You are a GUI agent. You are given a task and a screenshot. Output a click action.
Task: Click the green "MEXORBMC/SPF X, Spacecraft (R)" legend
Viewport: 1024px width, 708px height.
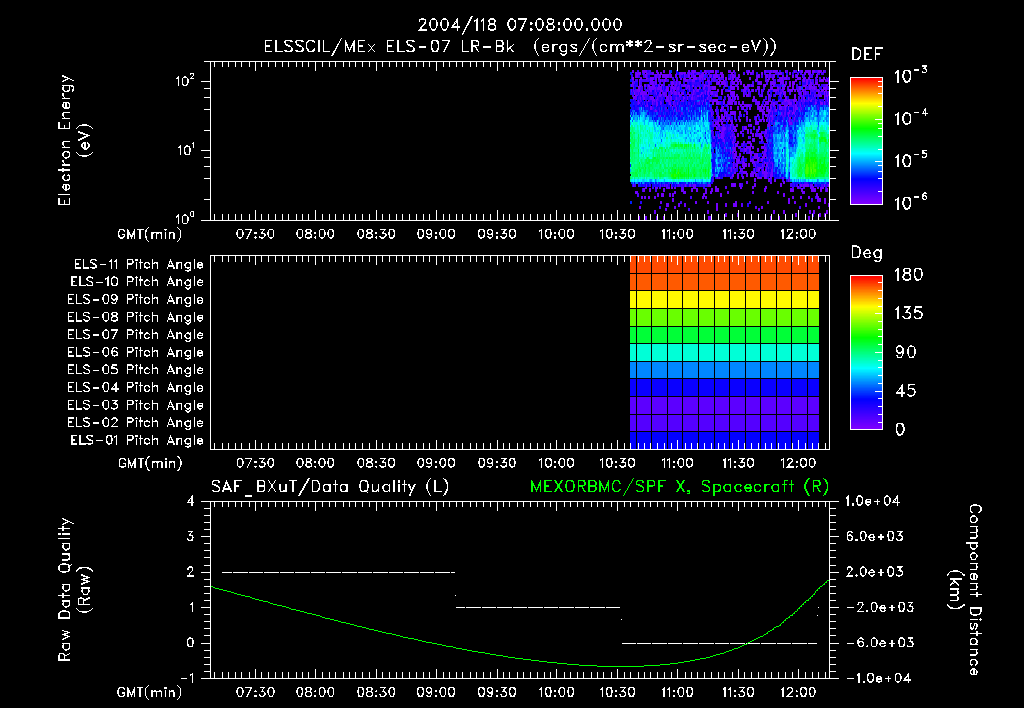pyautogui.click(x=679, y=487)
